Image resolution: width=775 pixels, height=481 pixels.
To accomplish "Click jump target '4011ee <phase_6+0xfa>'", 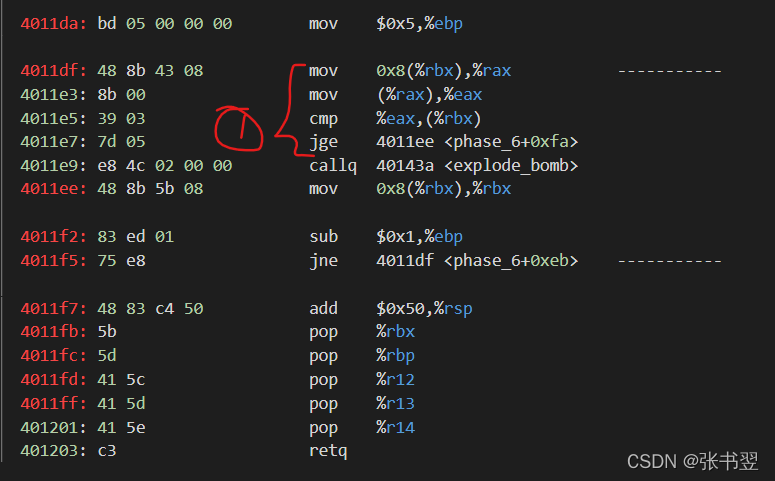I will pos(477,141).
